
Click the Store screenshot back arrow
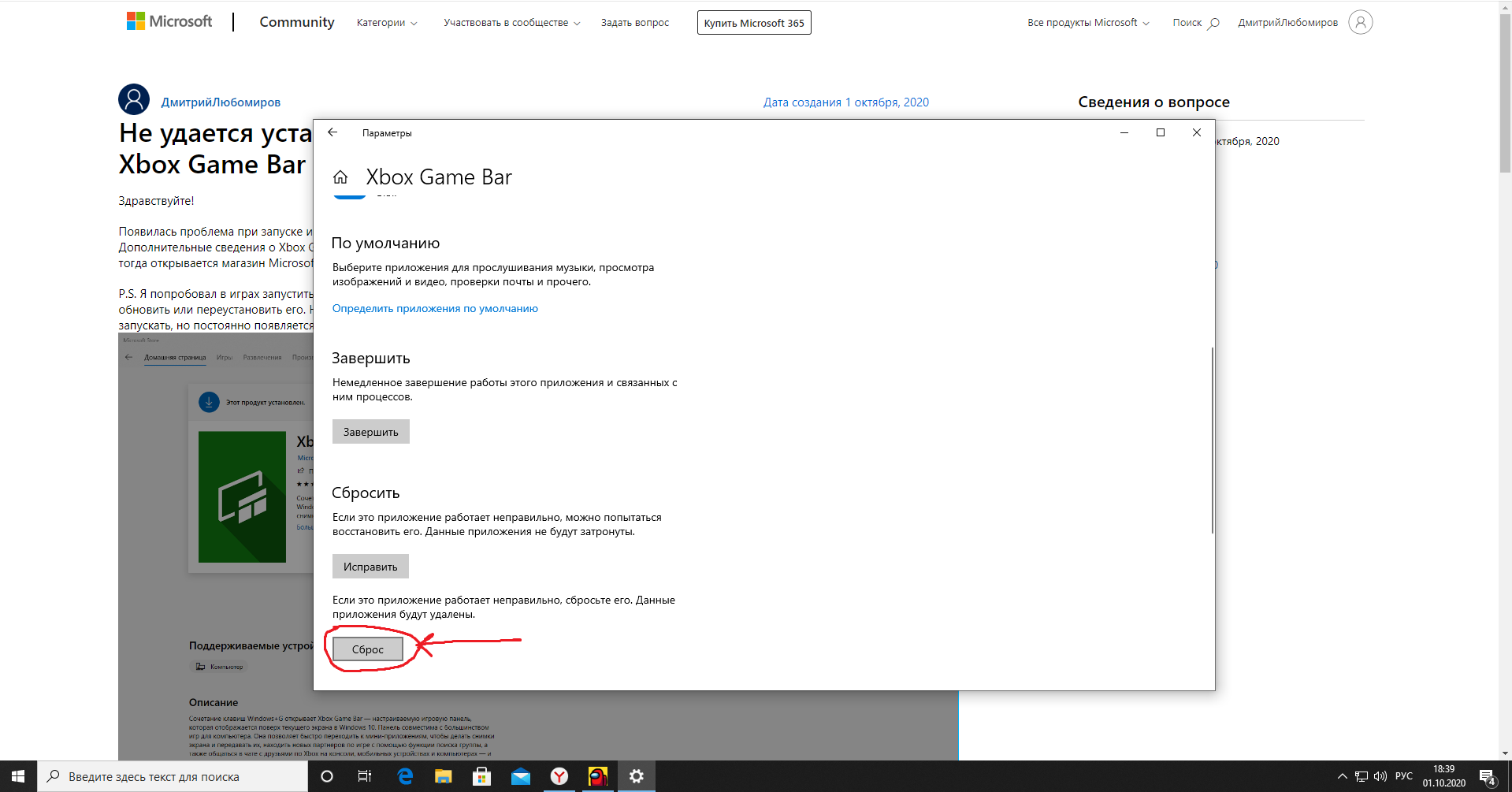click(128, 357)
